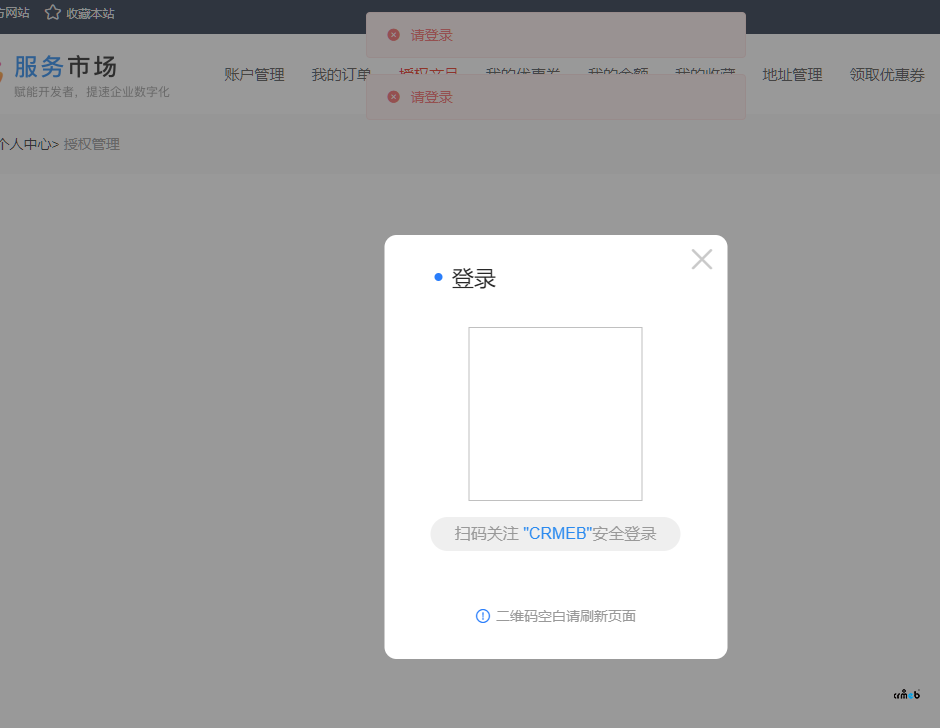Click the star icon next to 收藏本站

(53, 13)
